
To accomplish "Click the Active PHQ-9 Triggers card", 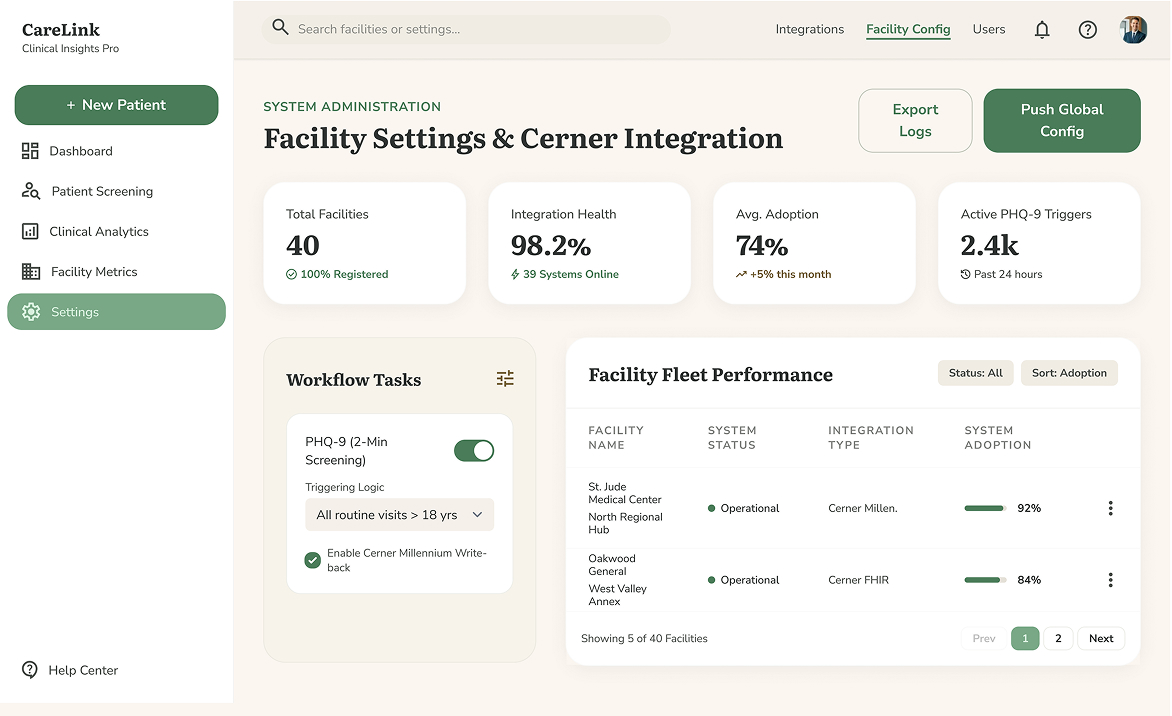I will coord(1040,243).
